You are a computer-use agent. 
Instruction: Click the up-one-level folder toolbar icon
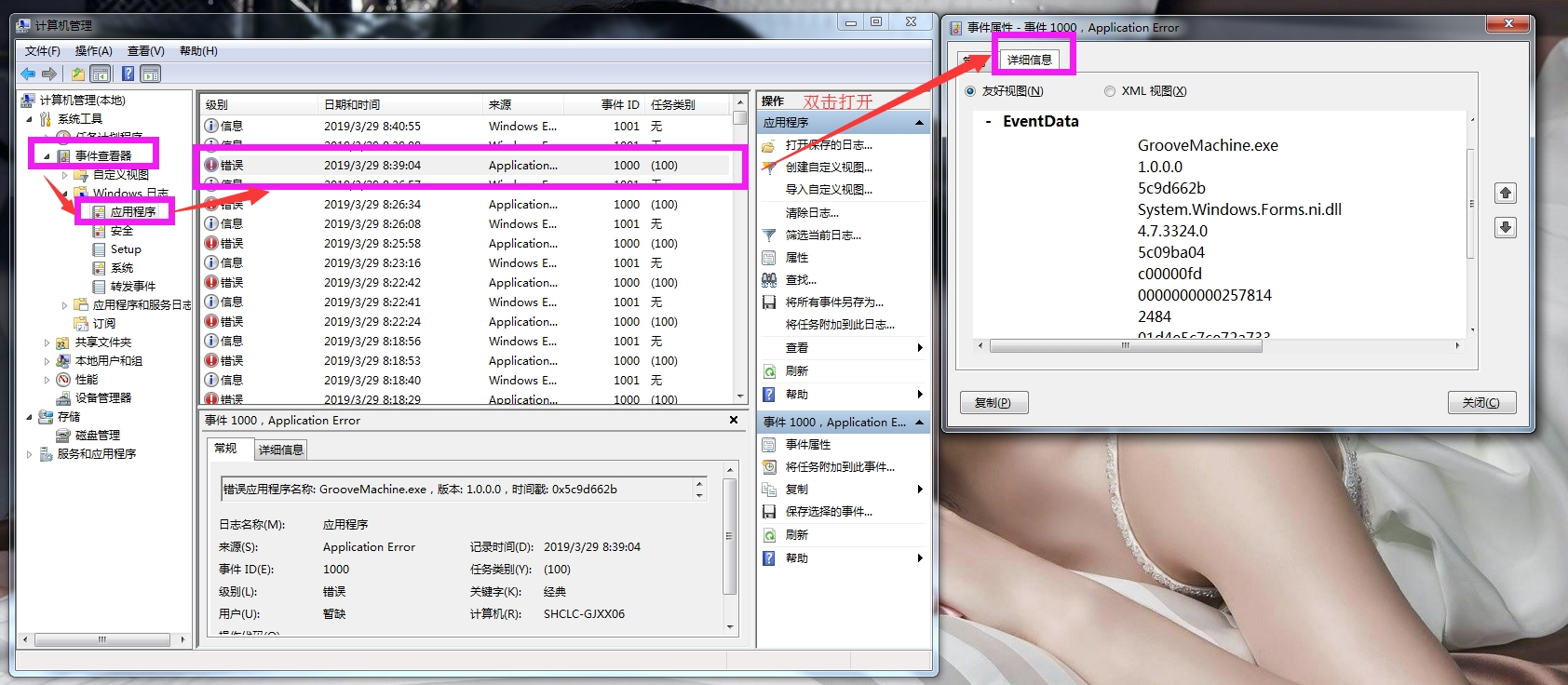click(x=78, y=74)
